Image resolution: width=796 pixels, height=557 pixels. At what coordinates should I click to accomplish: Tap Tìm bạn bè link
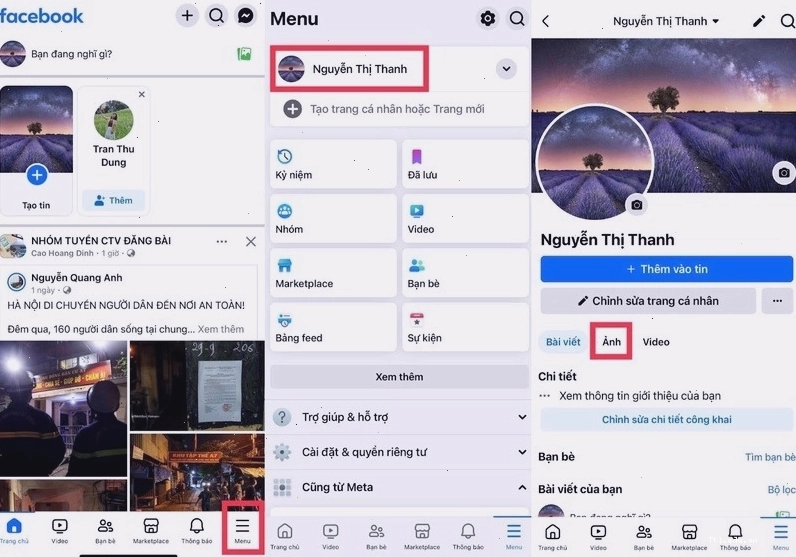pyautogui.click(x=770, y=457)
